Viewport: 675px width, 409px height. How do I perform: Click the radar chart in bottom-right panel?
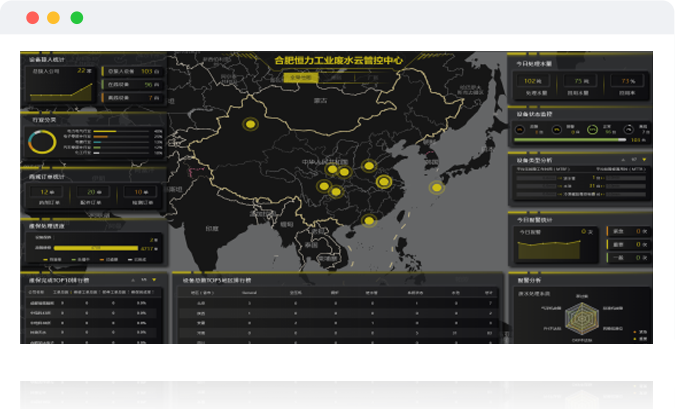[x=582, y=319]
